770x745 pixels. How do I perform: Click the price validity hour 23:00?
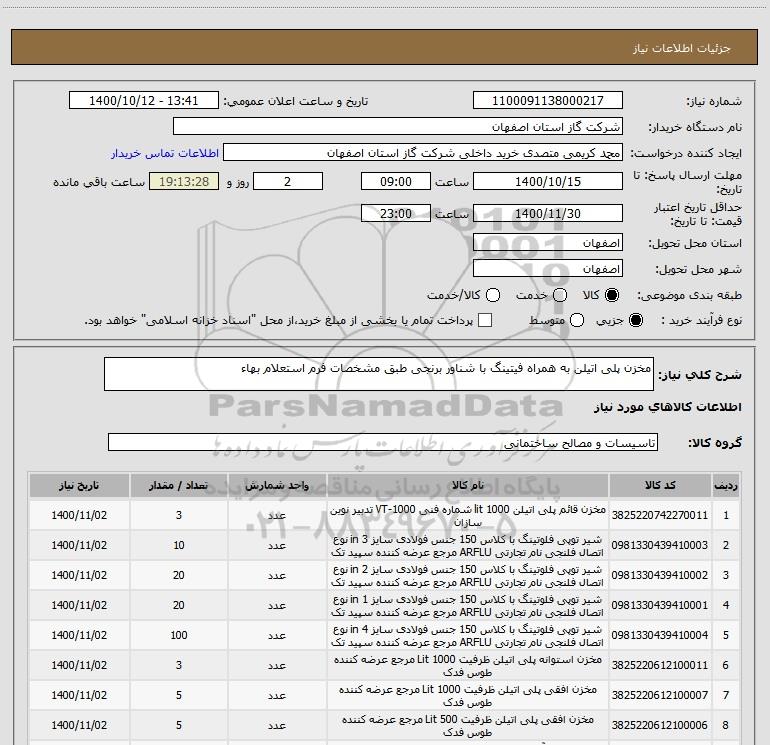coord(396,213)
